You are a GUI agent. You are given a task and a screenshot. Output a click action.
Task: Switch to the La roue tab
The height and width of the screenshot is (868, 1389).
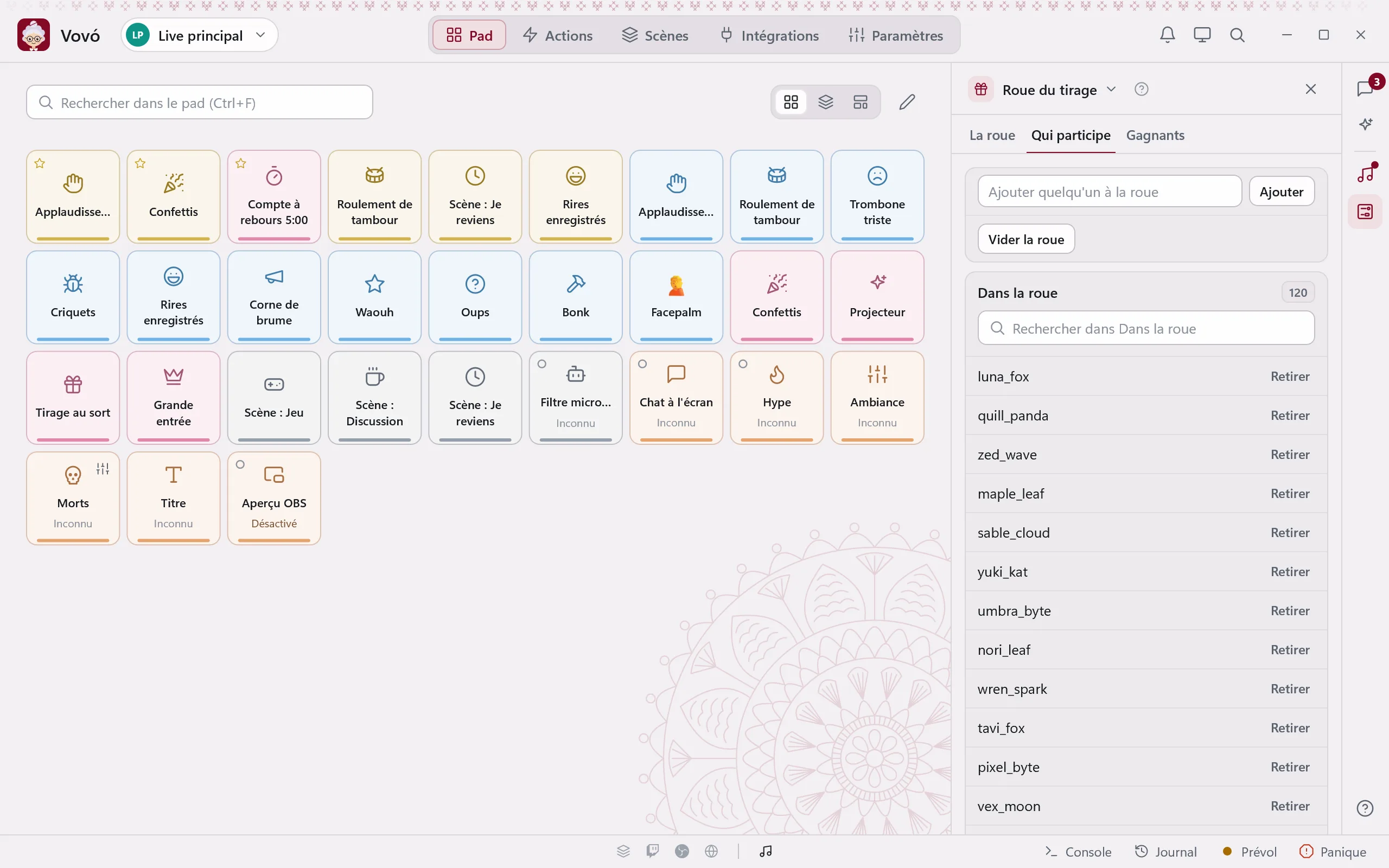[992, 136]
